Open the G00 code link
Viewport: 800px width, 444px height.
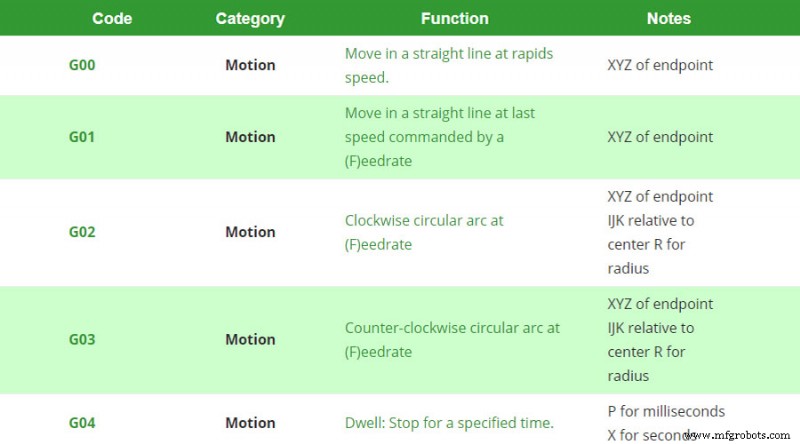coord(82,65)
